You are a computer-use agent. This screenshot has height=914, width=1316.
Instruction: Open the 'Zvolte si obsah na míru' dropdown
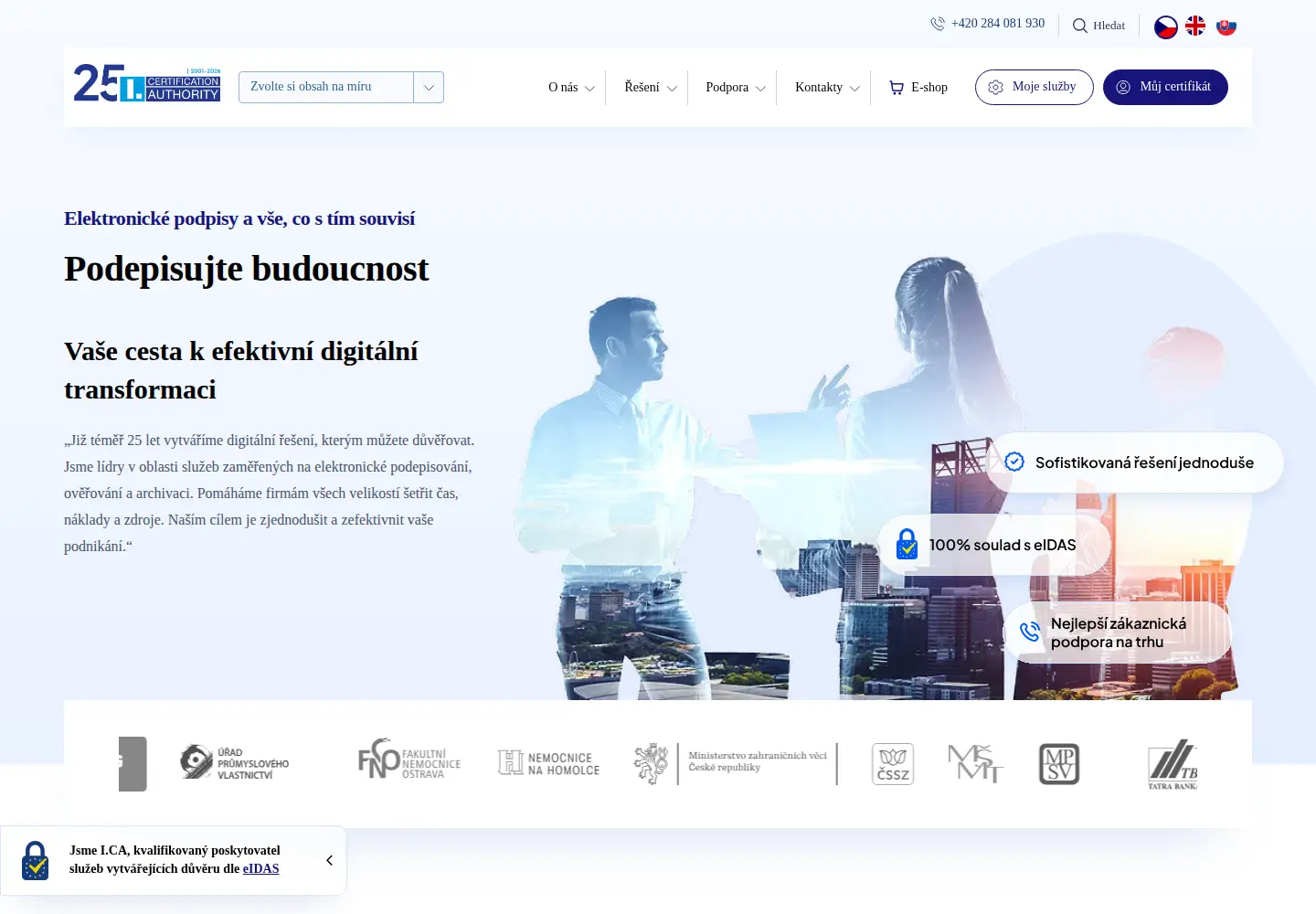pyautogui.click(x=341, y=87)
